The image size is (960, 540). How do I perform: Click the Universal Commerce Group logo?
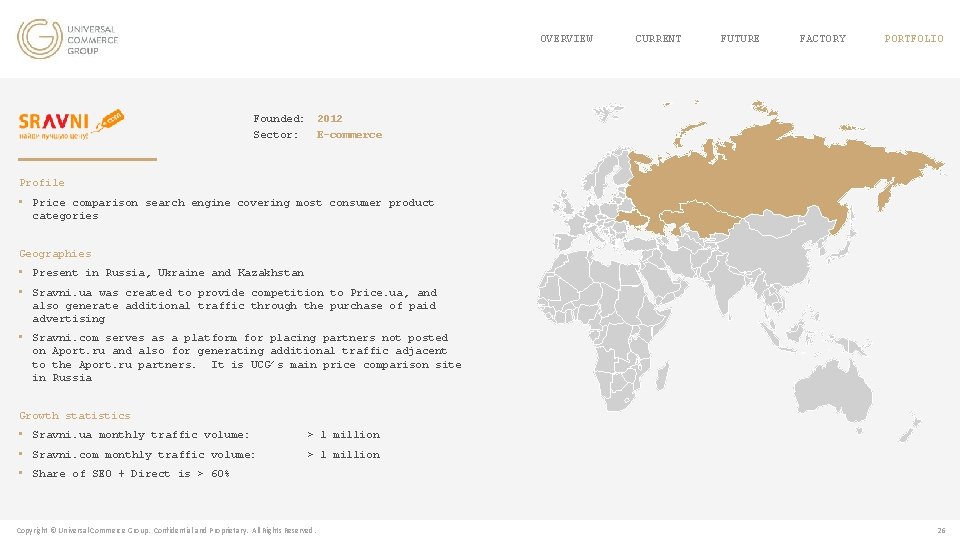click(67, 39)
